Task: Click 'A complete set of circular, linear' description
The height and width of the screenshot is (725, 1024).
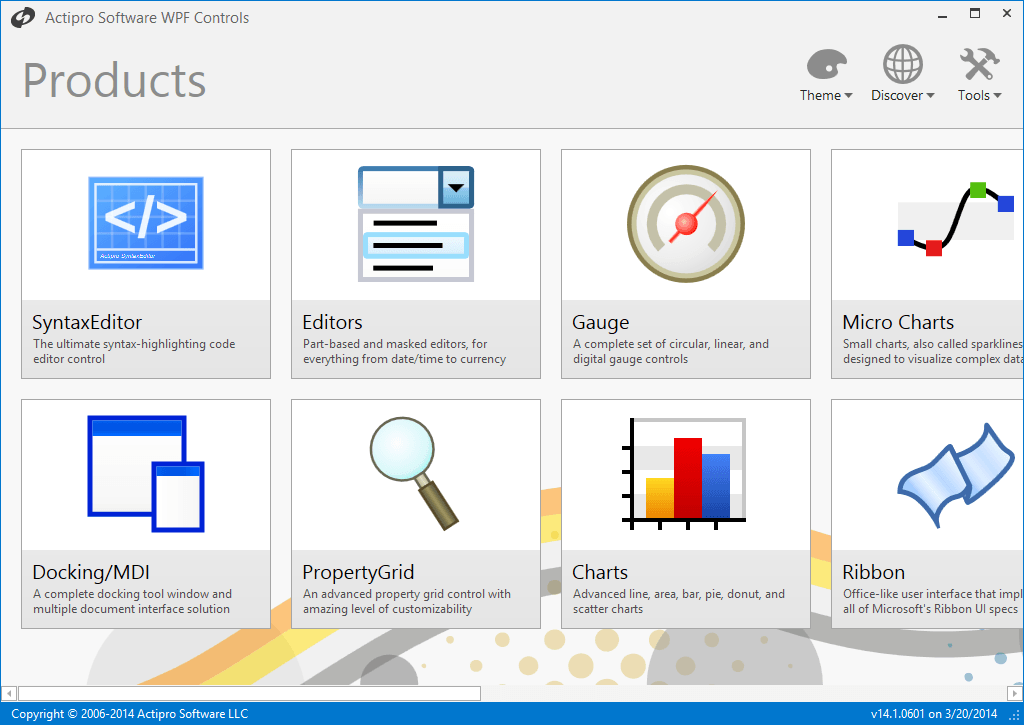Action: (671, 351)
